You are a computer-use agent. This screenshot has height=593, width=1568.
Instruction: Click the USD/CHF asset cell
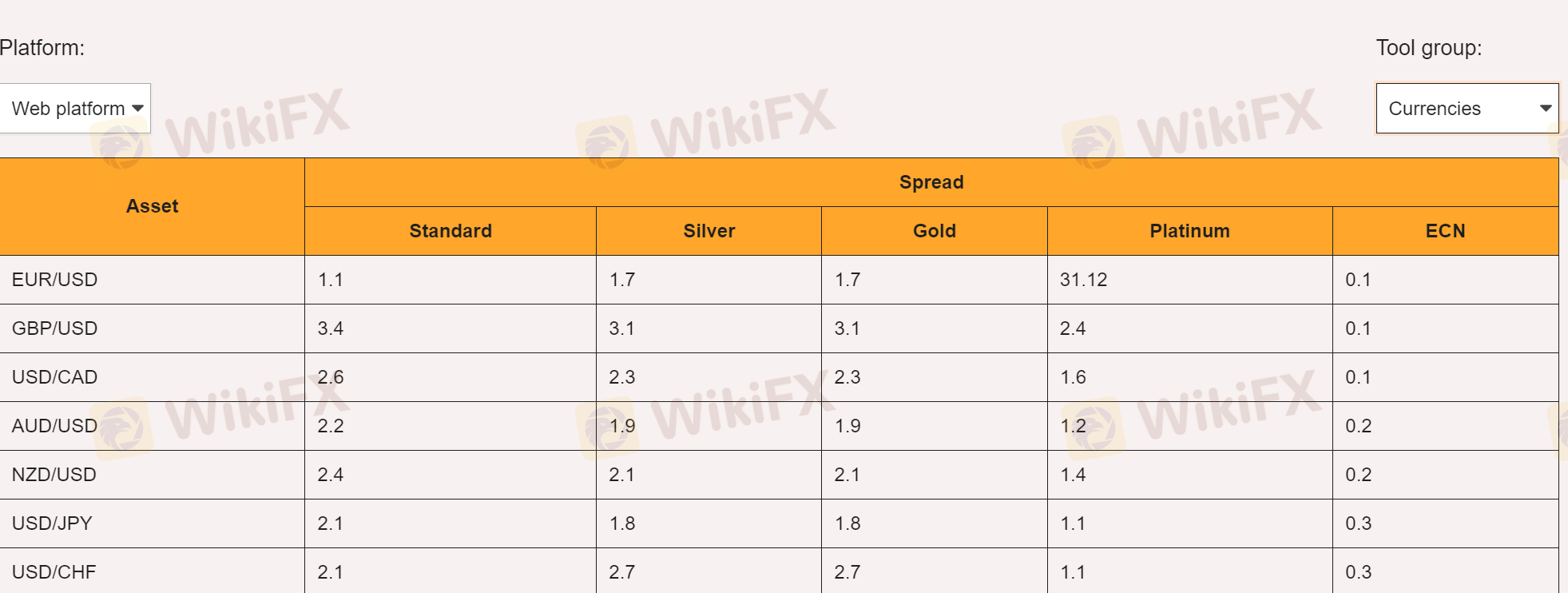[54, 572]
